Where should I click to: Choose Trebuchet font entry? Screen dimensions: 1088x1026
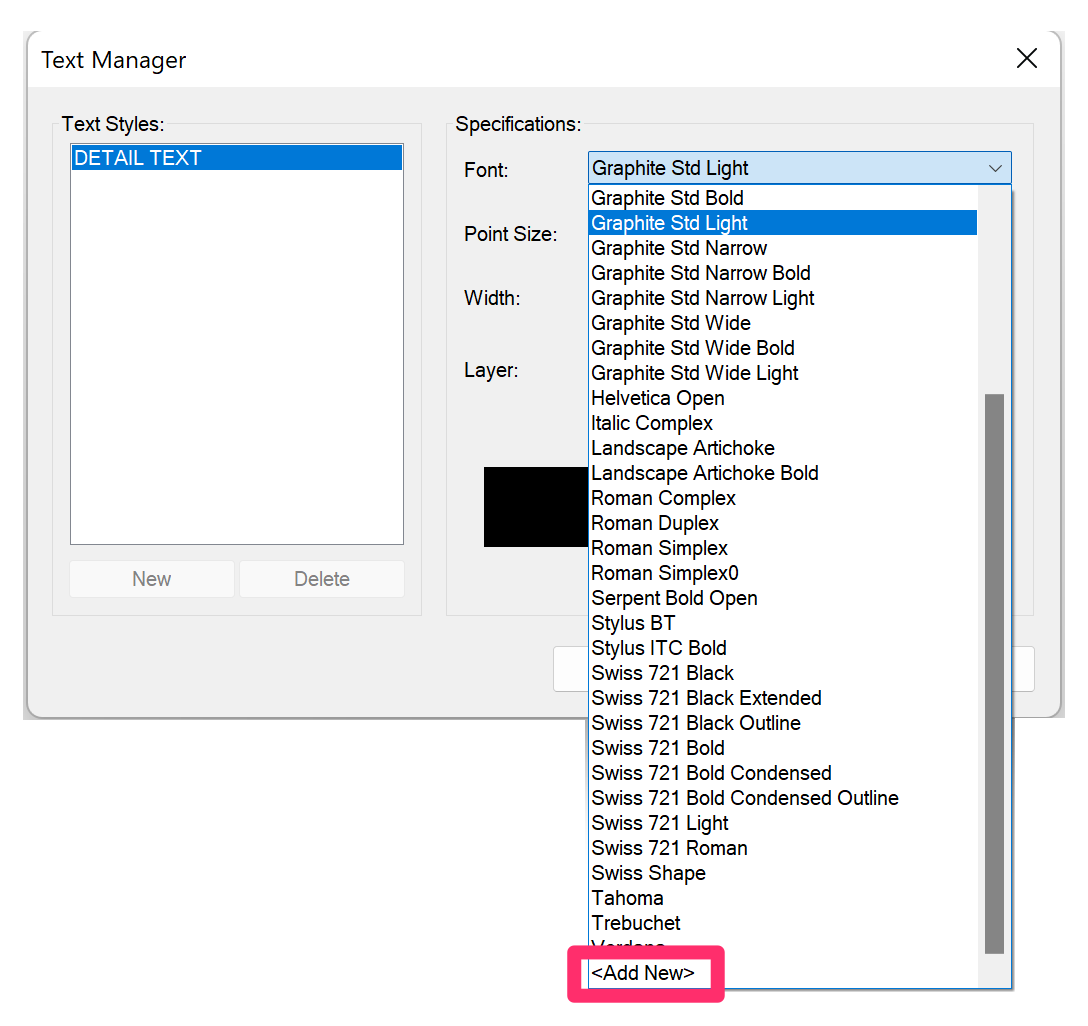(x=636, y=923)
